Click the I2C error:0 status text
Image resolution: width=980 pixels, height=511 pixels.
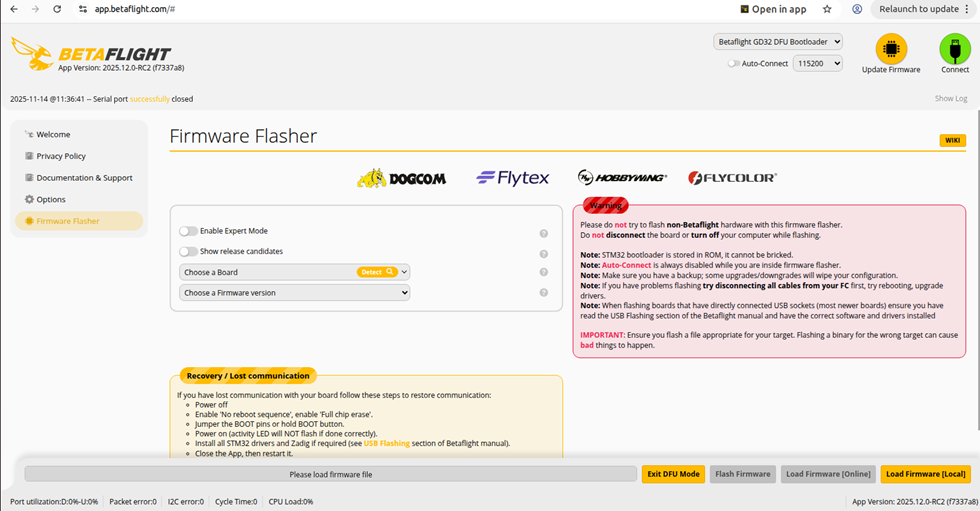[186, 502]
